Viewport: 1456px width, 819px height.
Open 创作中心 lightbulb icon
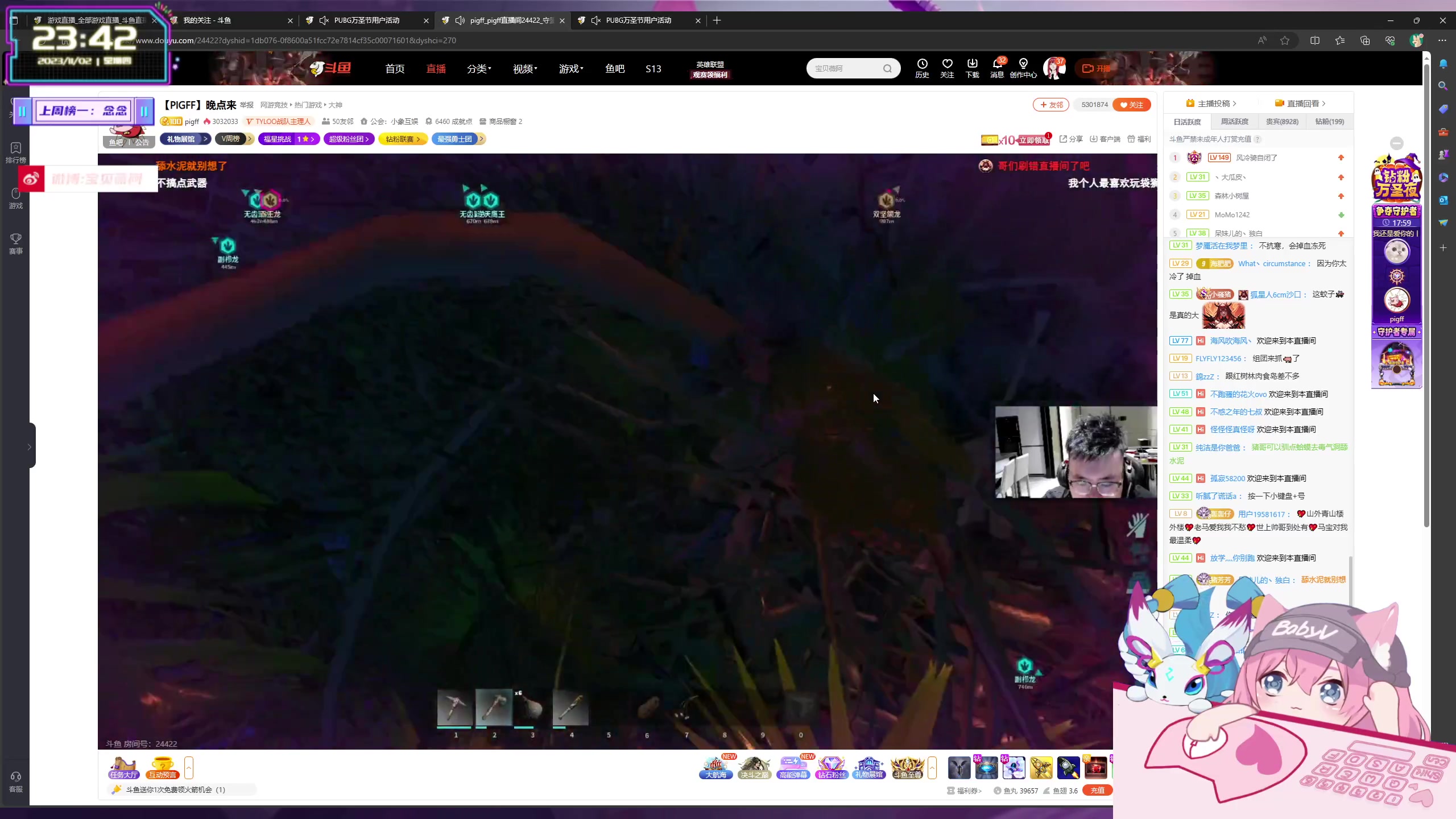pos(1023,64)
